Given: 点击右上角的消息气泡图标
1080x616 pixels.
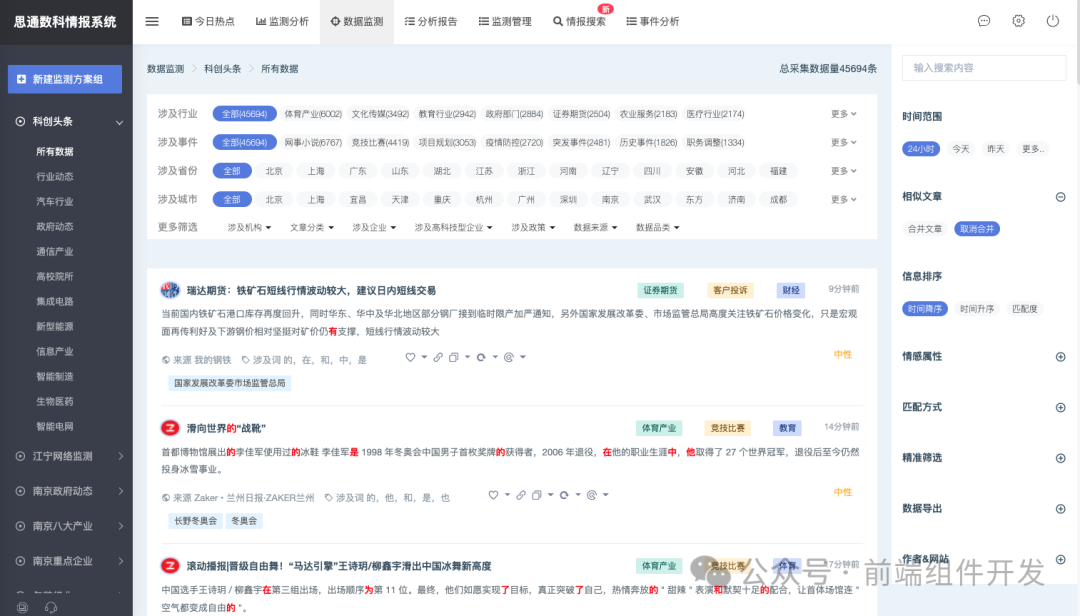Looking at the screenshot, I should point(984,20).
